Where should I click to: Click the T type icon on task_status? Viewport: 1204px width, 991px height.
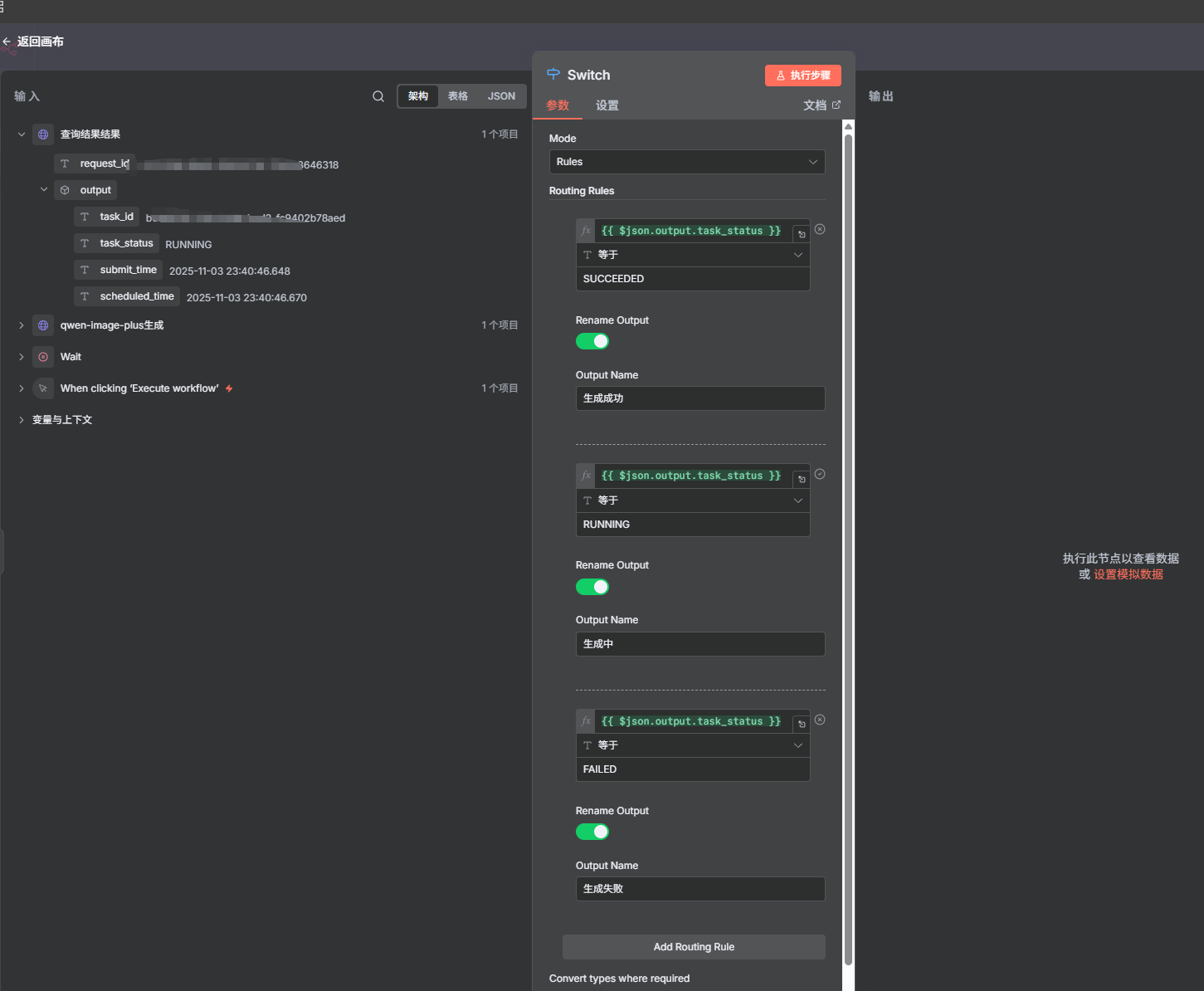click(85, 243)
